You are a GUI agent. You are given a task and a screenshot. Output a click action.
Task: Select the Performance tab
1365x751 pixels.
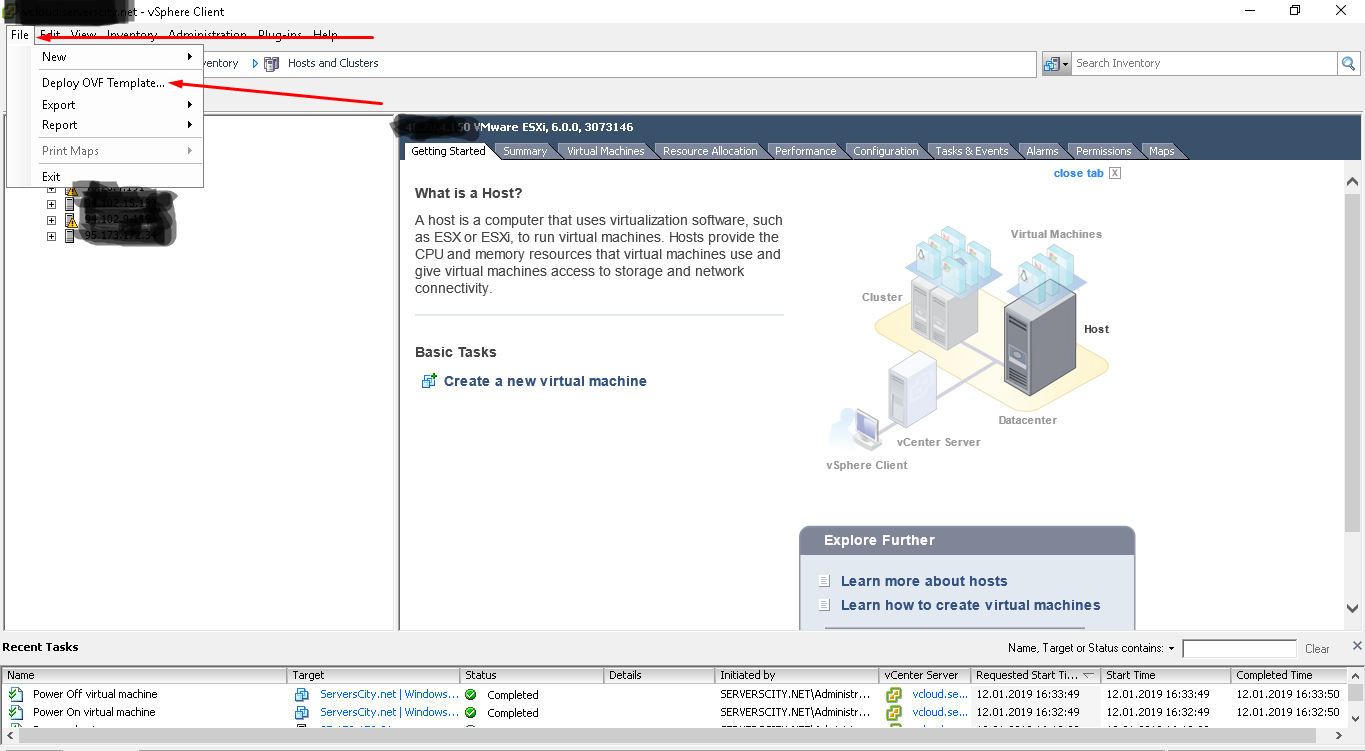tap(805, 151)
